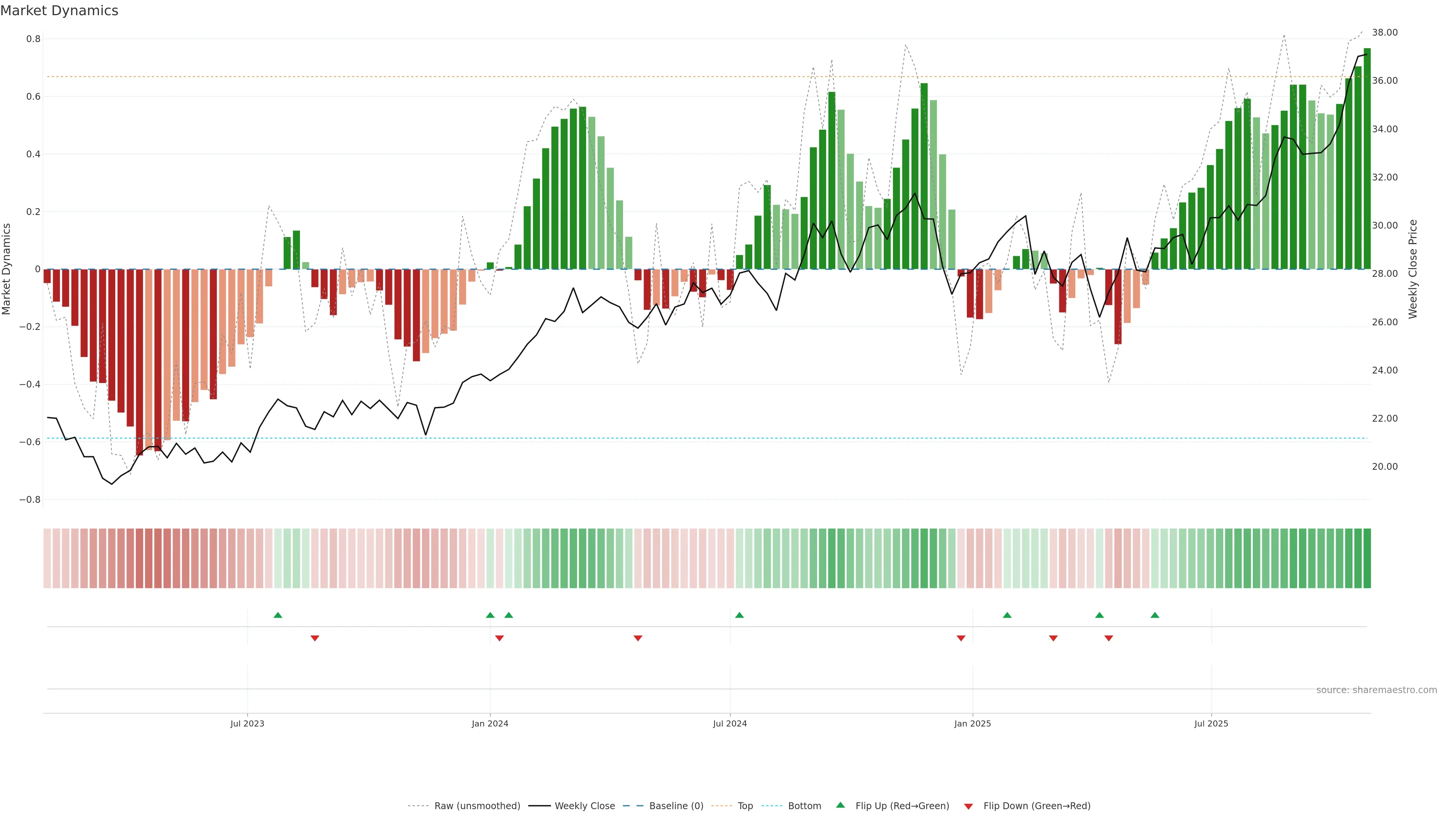Click the red flip-down triangle midway between Jan and Jul 2024
The height and width of the screenshot is (819, 1456).
[x=638, y=638]
